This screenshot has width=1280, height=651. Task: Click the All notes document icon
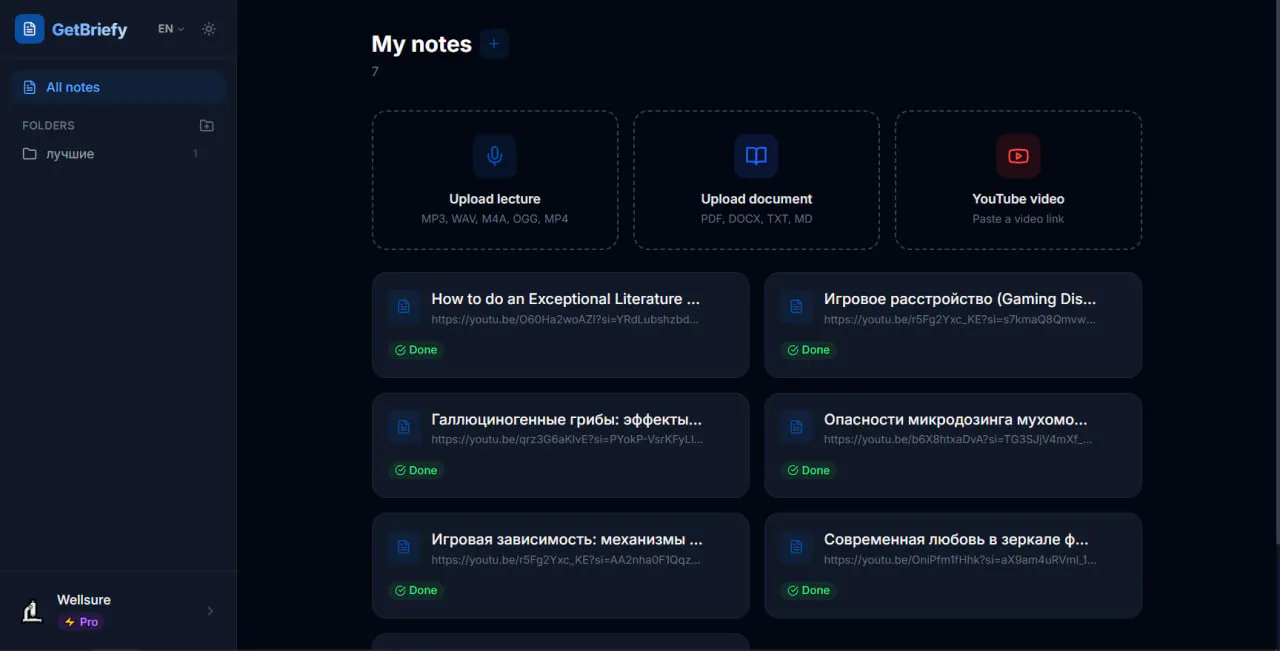[30, 87]
